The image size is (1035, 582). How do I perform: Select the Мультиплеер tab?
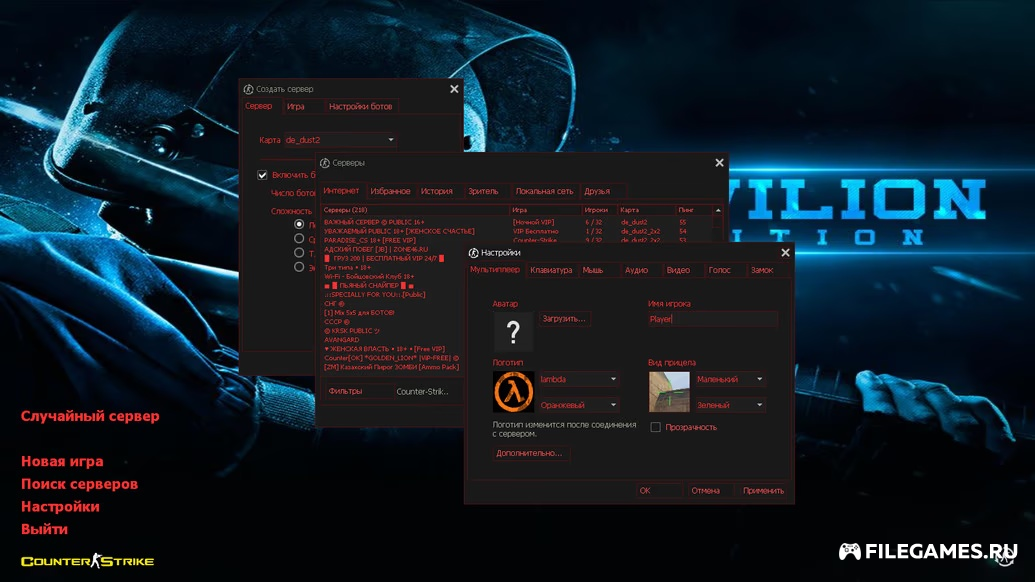(x=495, y=270)
